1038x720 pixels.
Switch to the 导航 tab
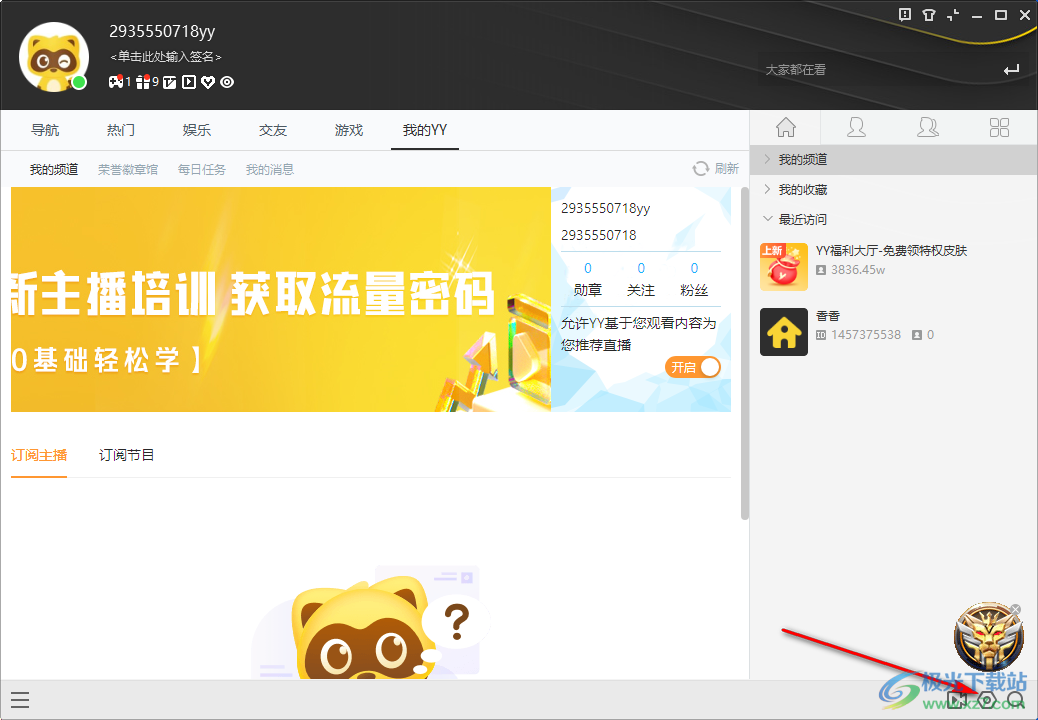point(45,130)
